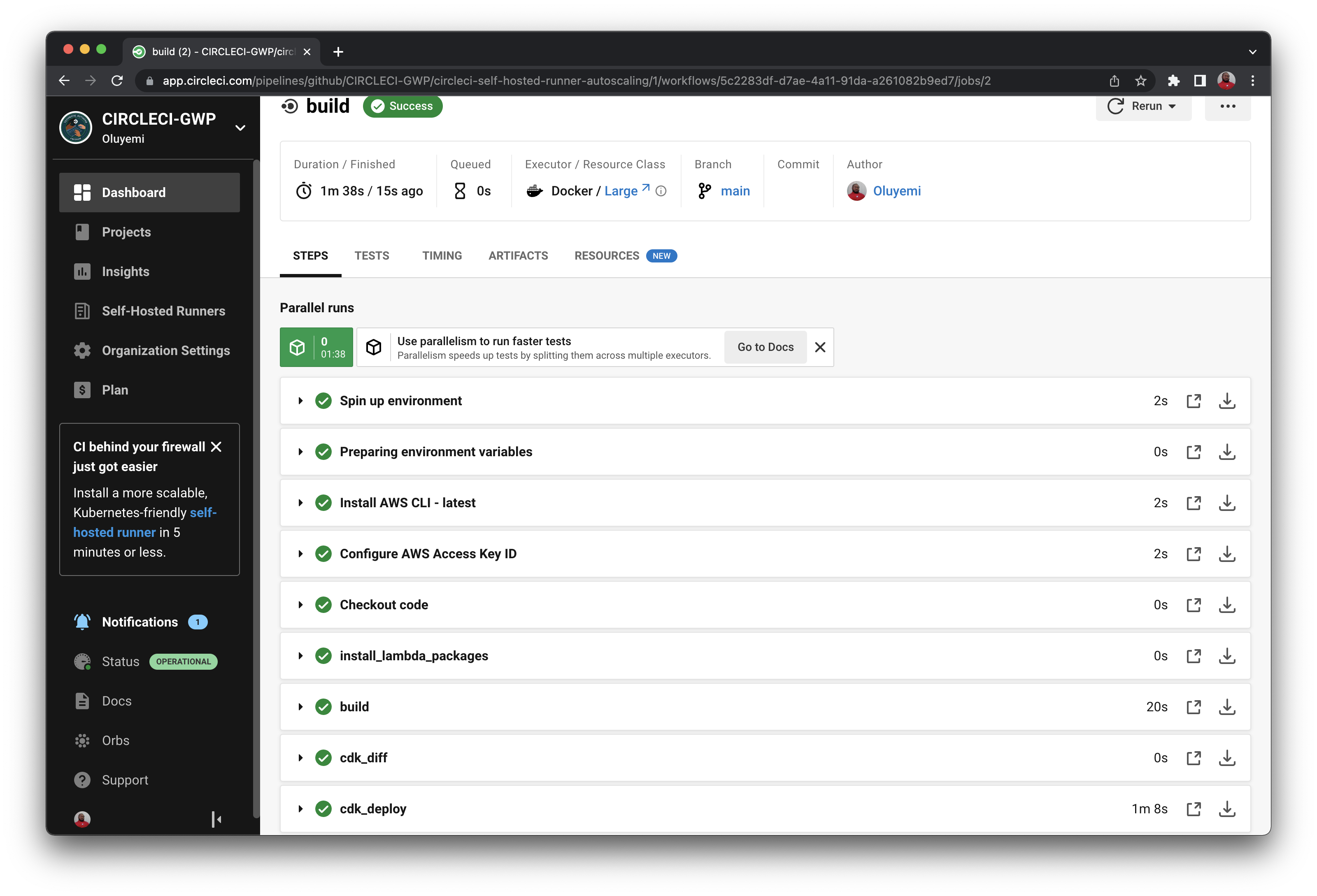Viewport: 1317px width, 896px height.
Task: Expand the cdk_deploy step details
Action: point(300,809)
